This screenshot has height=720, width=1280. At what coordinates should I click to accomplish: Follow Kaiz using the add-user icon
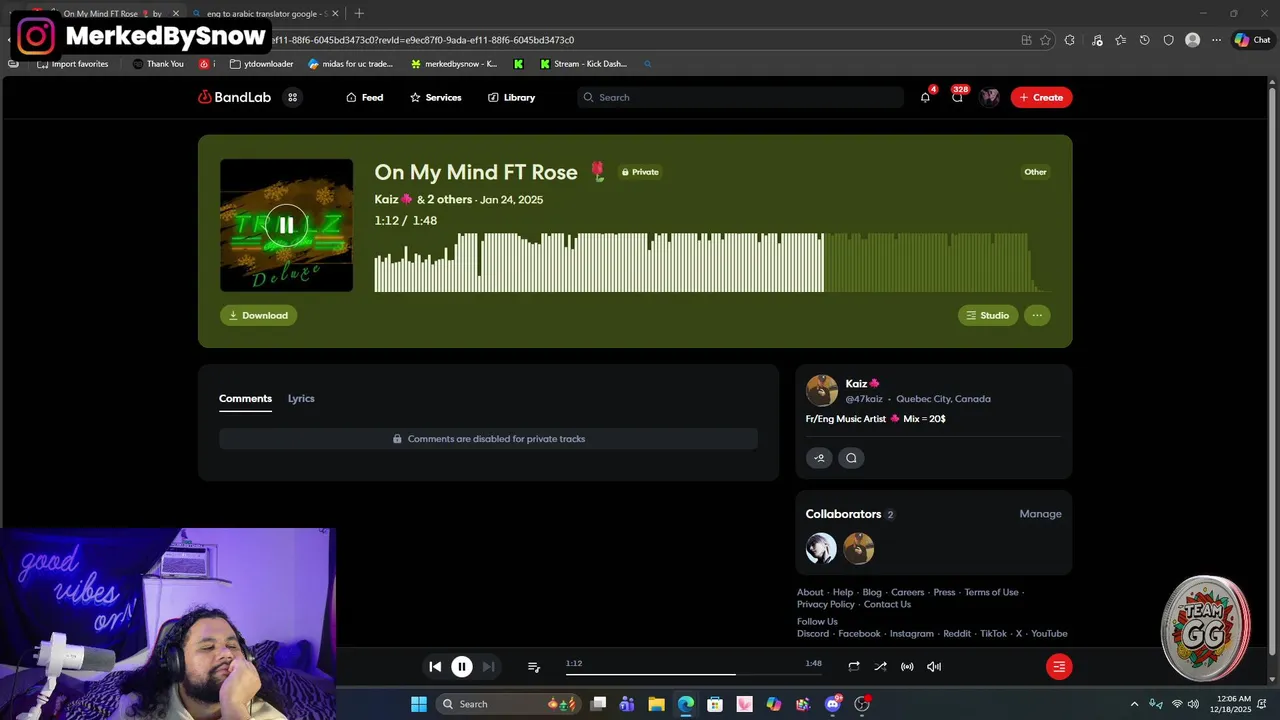point(819,458)
